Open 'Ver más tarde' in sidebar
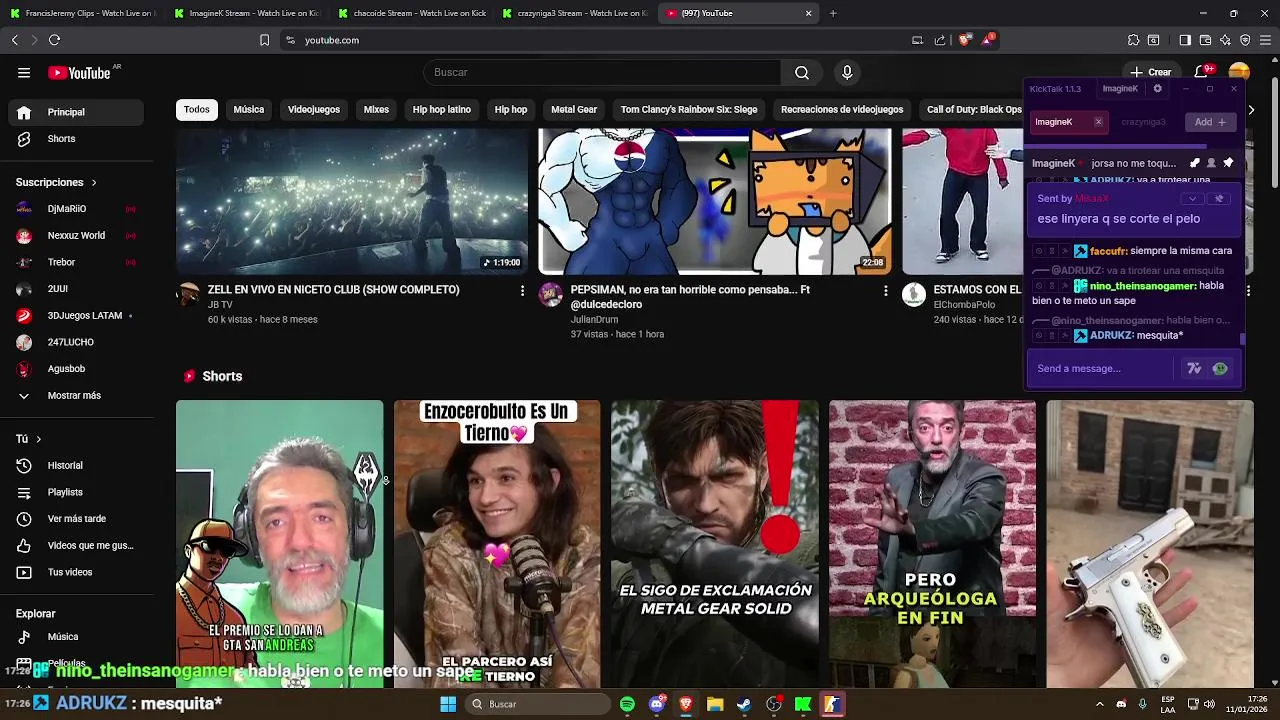The image size is (1280, 720). click(x=76, y=519)
